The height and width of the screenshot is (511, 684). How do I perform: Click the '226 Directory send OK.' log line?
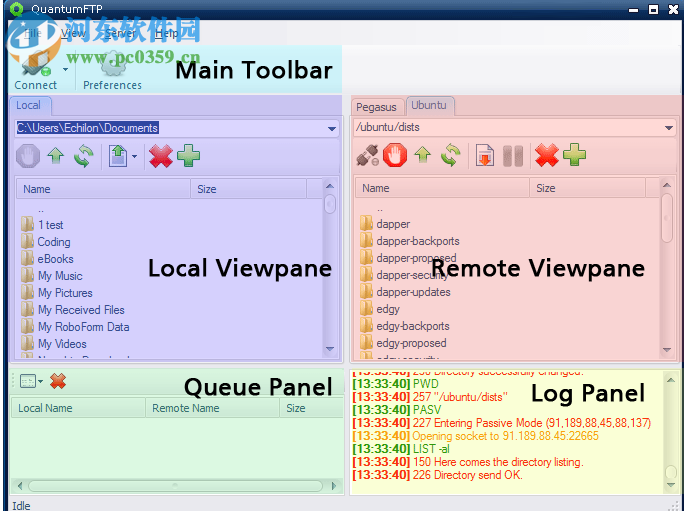pyautogui.click(x=438, y=475)
